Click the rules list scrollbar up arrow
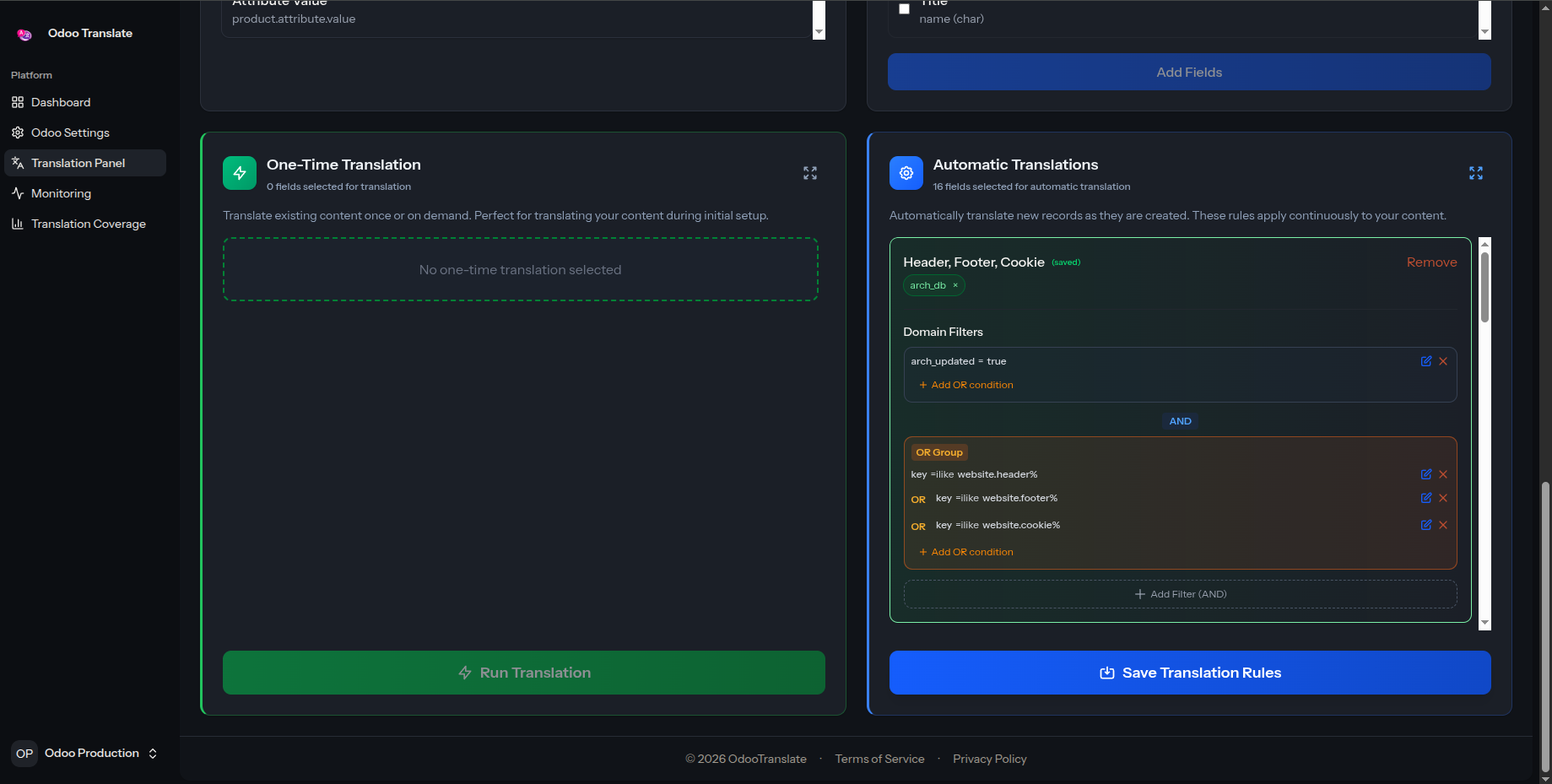 pyautogui.click(x=1485, y=244)
